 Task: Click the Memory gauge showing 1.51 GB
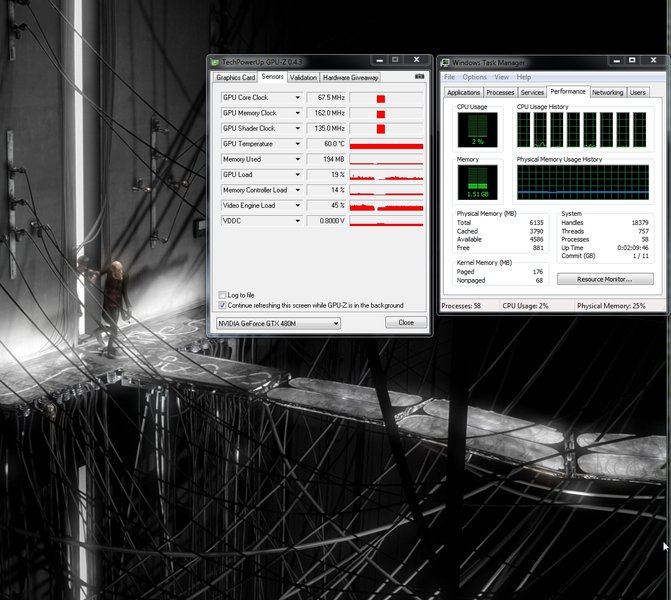point(478,183)
